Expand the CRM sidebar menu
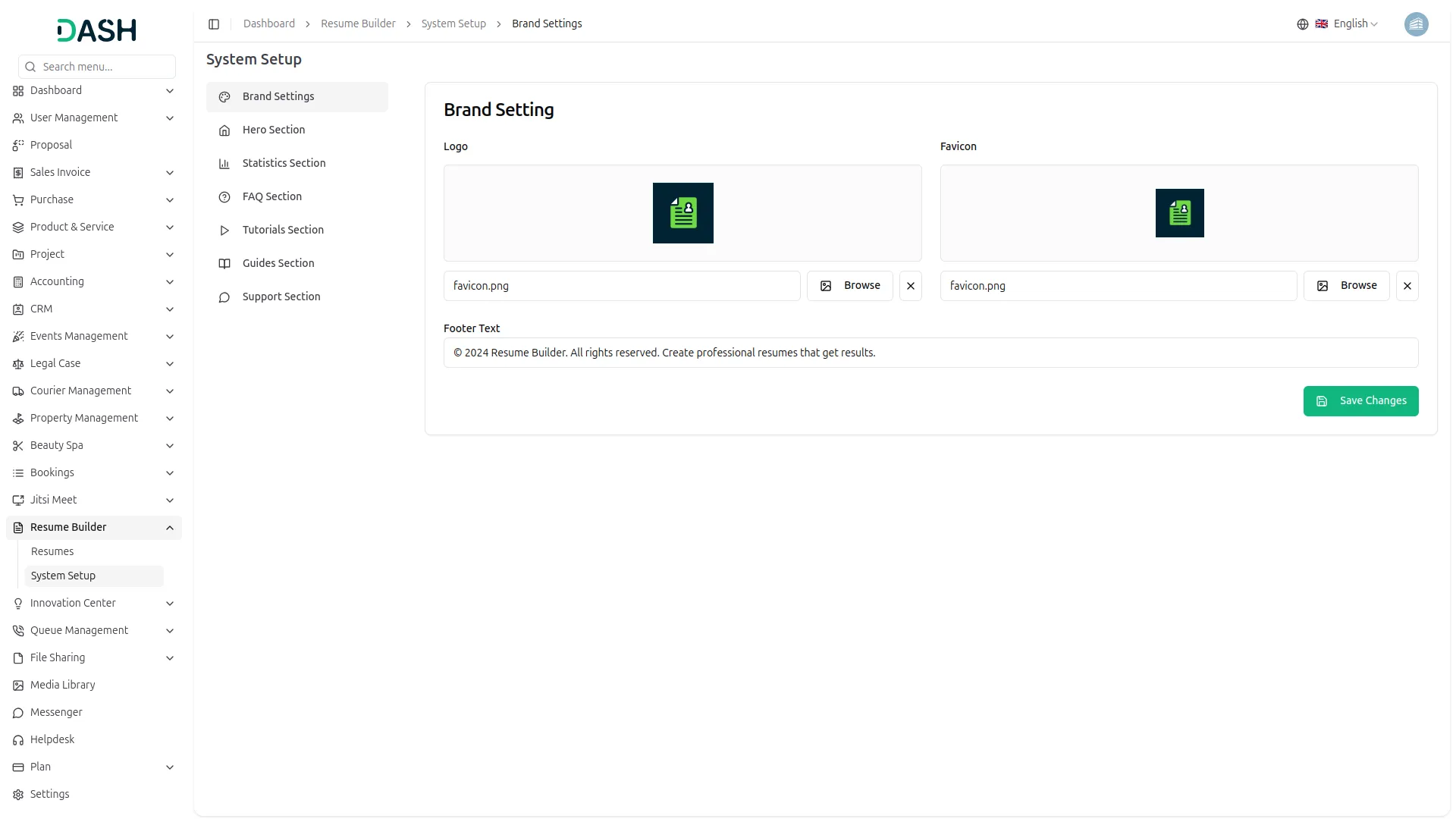The width and height of the screenshot is (1456, 819). [x=170, y=309]
